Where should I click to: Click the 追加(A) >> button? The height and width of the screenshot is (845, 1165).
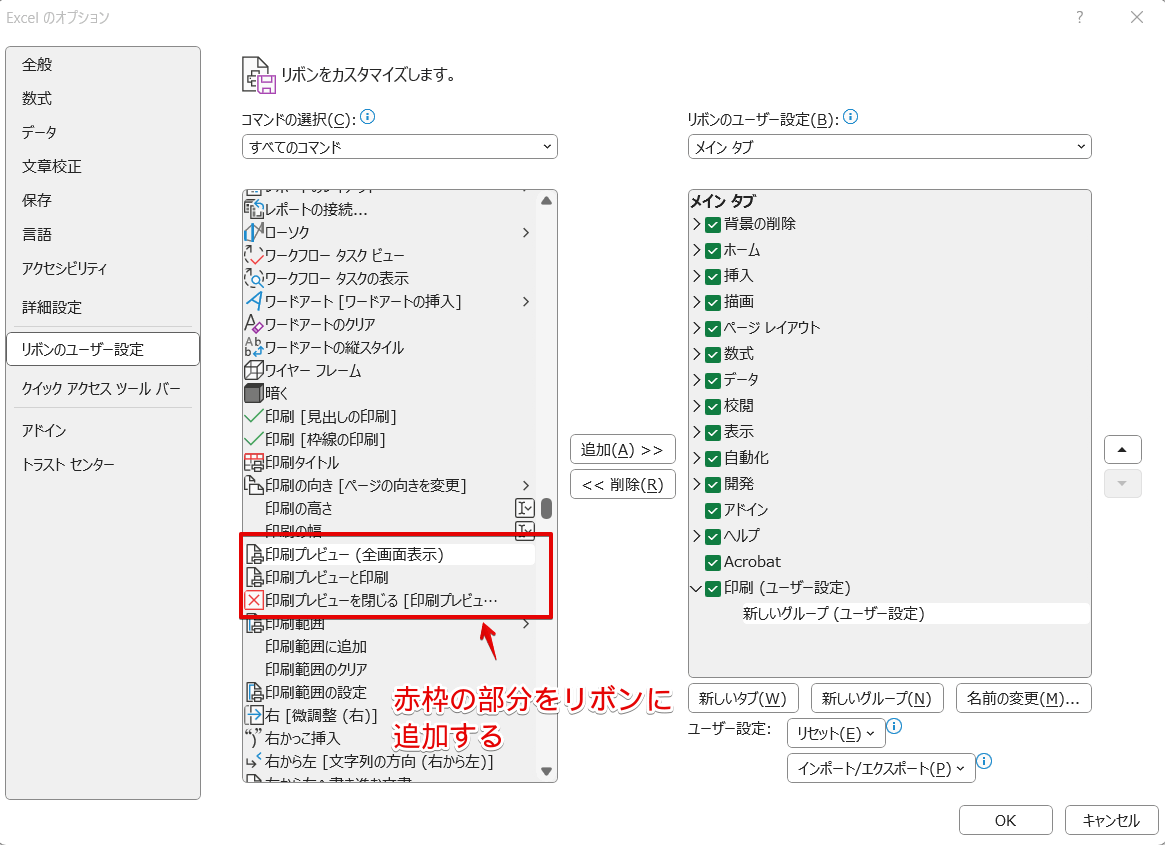coord(622,449)
